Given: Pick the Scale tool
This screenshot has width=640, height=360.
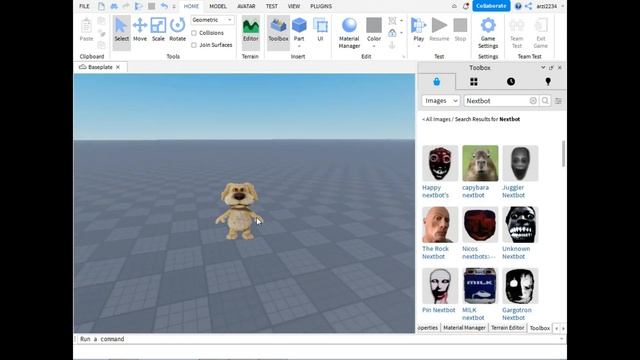Looking at the screenshot, I should click(158, 30).
